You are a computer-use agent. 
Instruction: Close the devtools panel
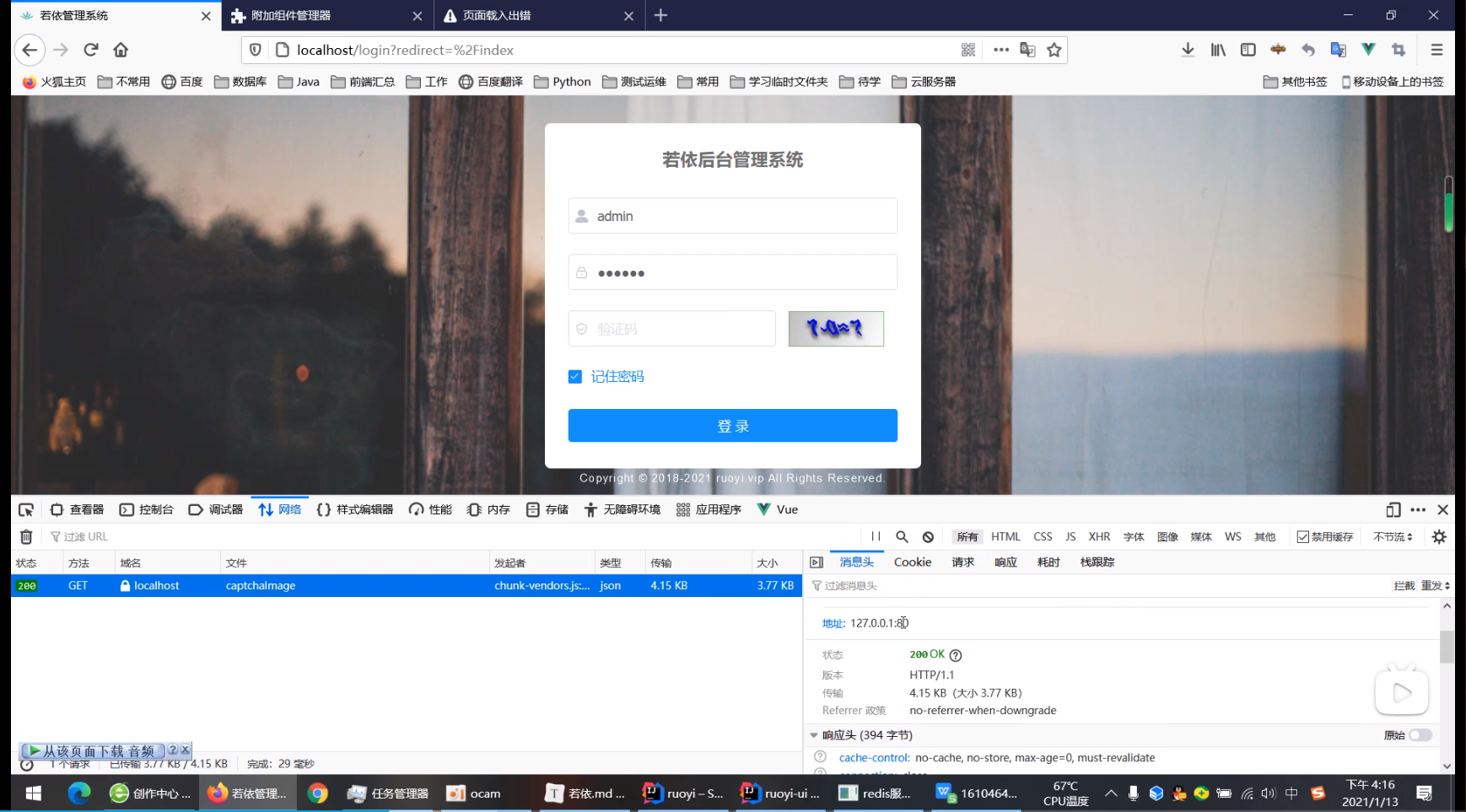click(1442, 509)
